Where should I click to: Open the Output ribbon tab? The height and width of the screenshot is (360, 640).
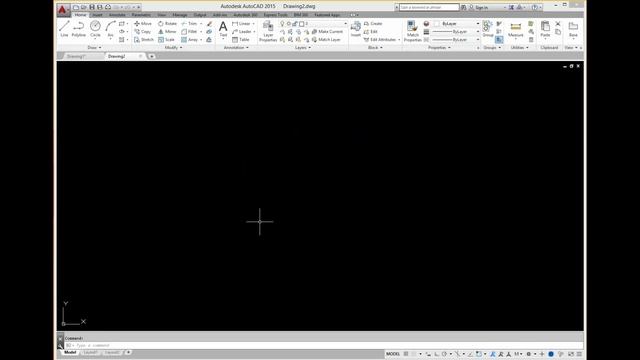pos(200,15)
